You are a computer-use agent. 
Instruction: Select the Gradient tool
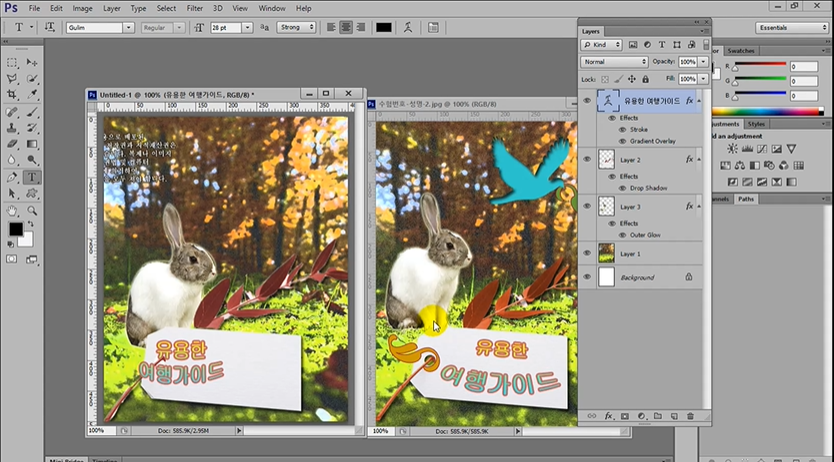pos(32,144)
